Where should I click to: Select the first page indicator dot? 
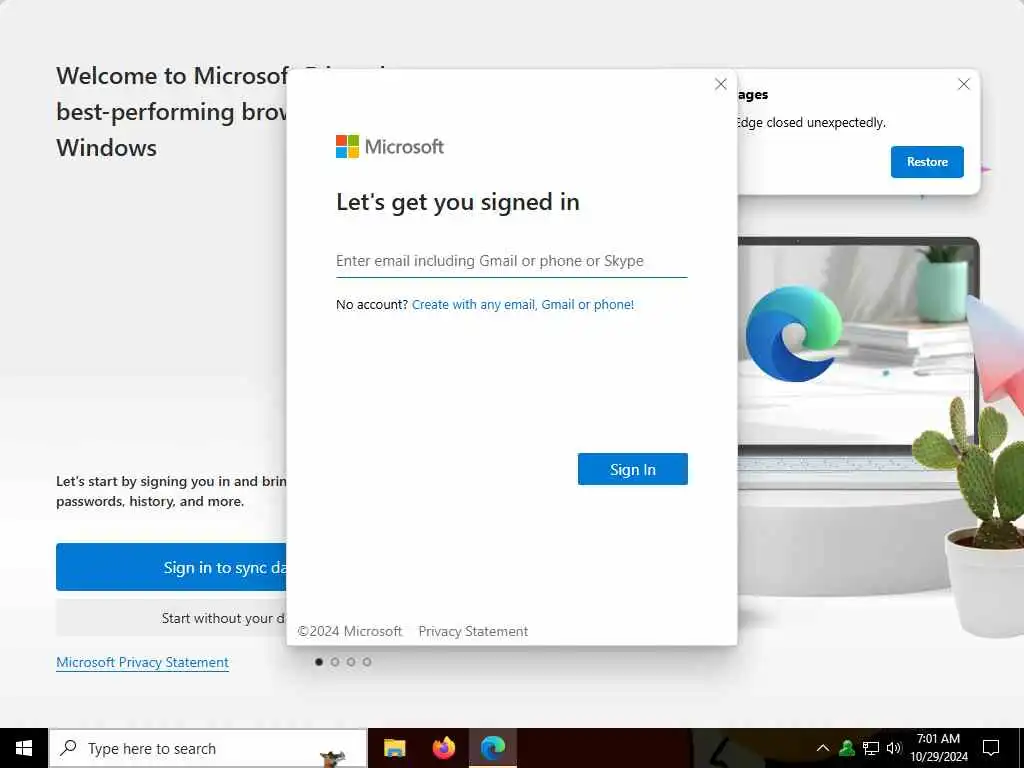click(x=319, y=662)
